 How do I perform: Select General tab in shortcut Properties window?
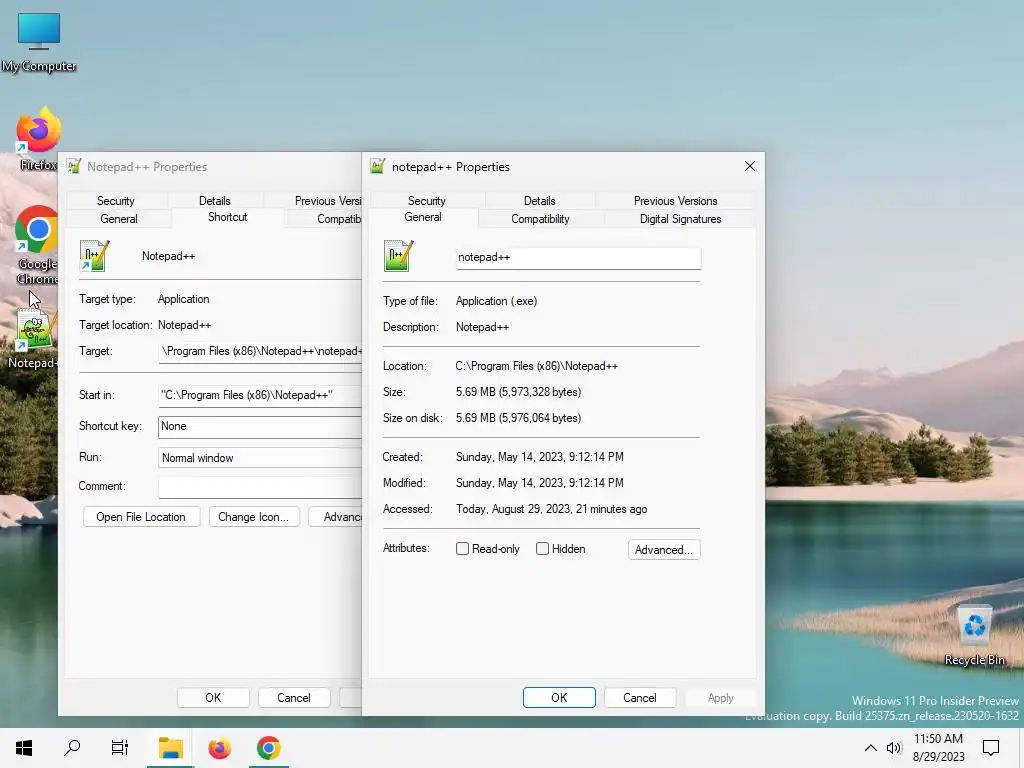[119, 219]
